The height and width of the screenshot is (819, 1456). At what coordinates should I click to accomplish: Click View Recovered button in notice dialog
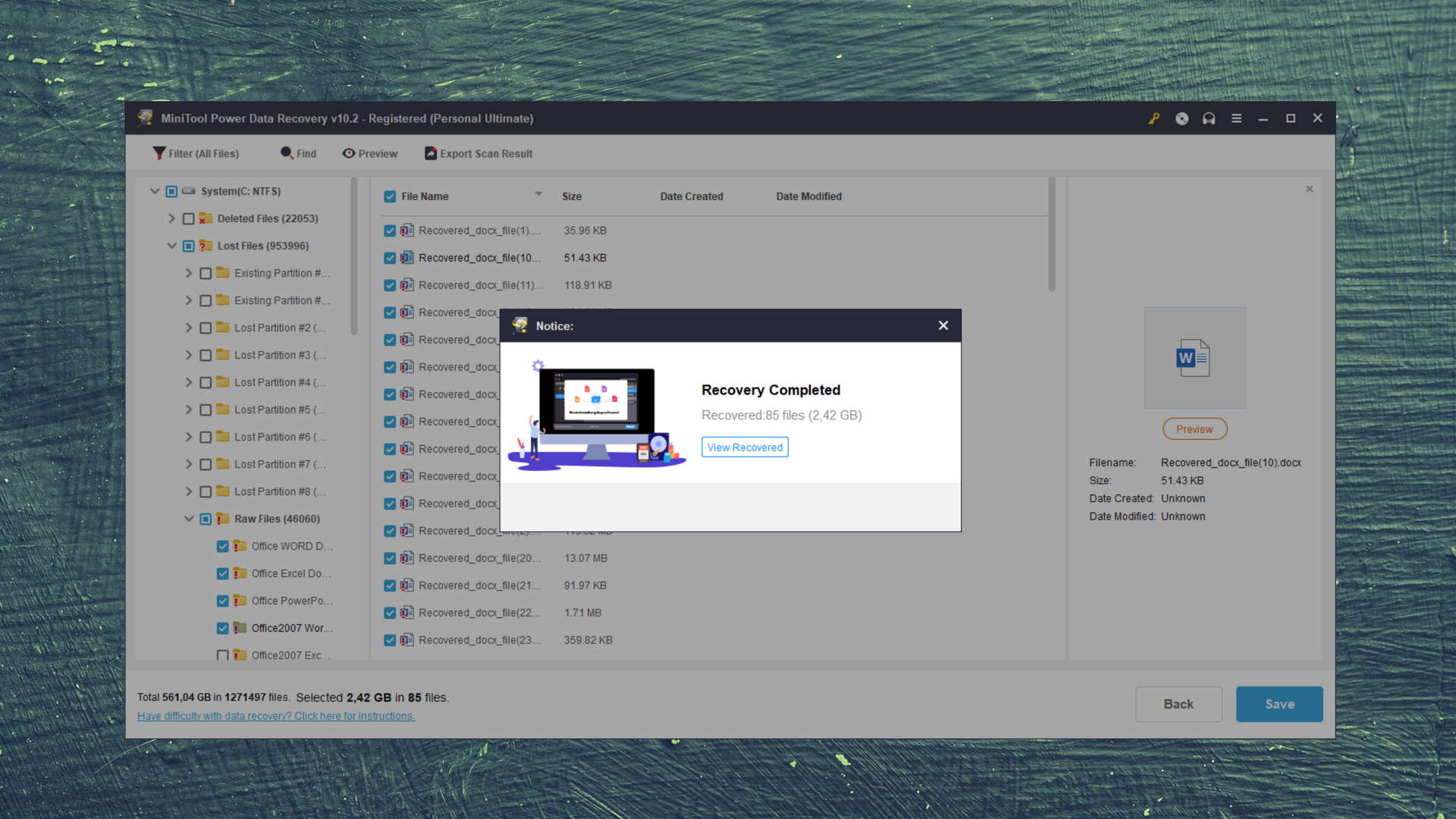coord(745,446)
